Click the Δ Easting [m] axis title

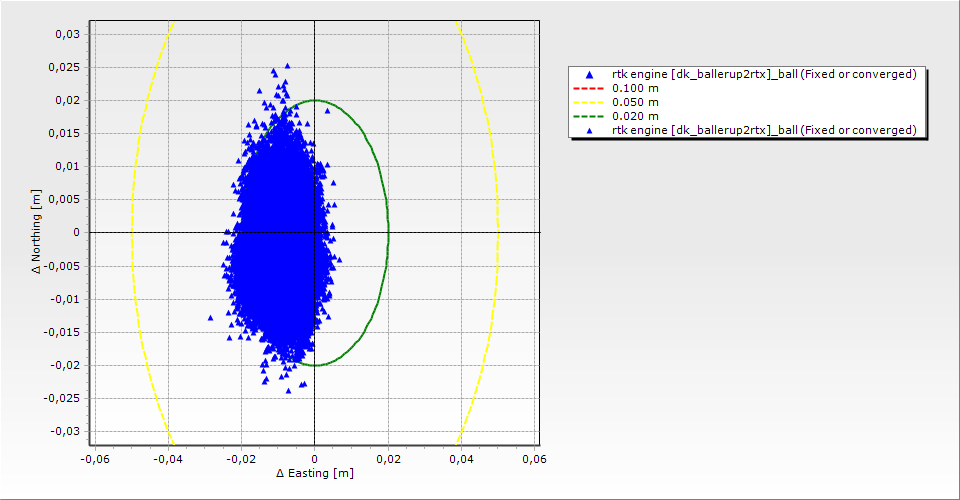point(315,473)
